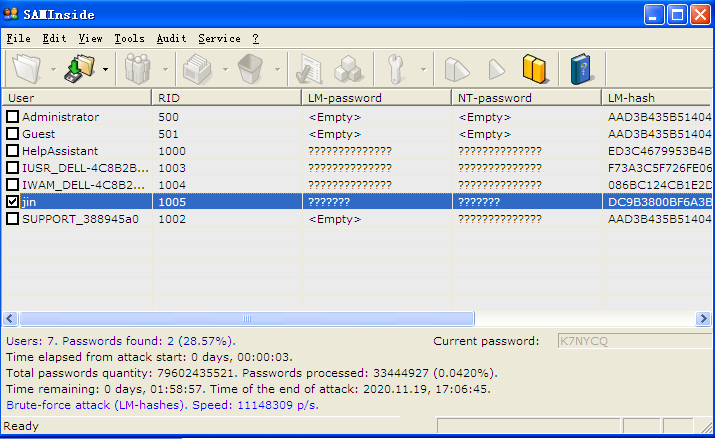Open dropdown arrow beside export papers icon

point(225,70)
